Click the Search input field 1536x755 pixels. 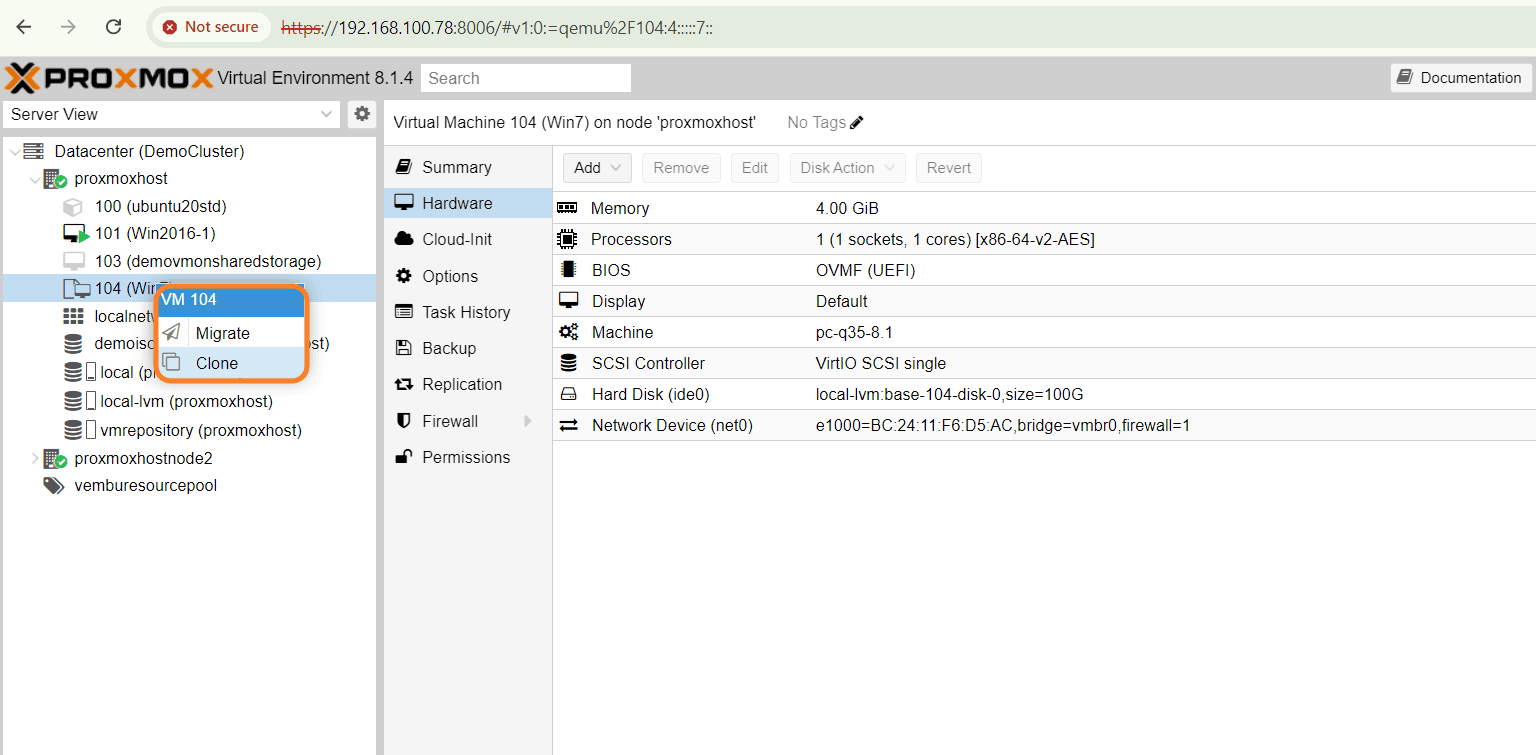[526, 78]
